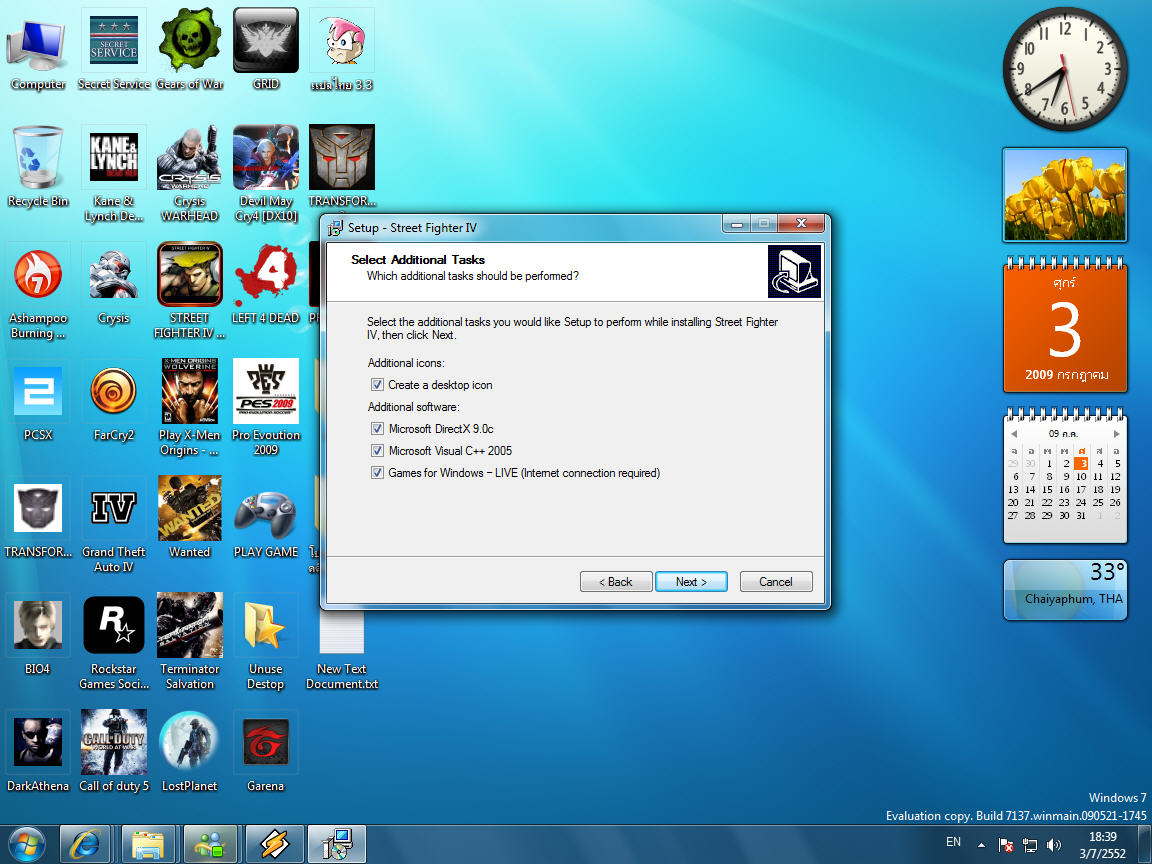This screenshot has width=1152, height=864.
Task: Select day 15 in the calendar gadget
Action: click(1048, 489)
